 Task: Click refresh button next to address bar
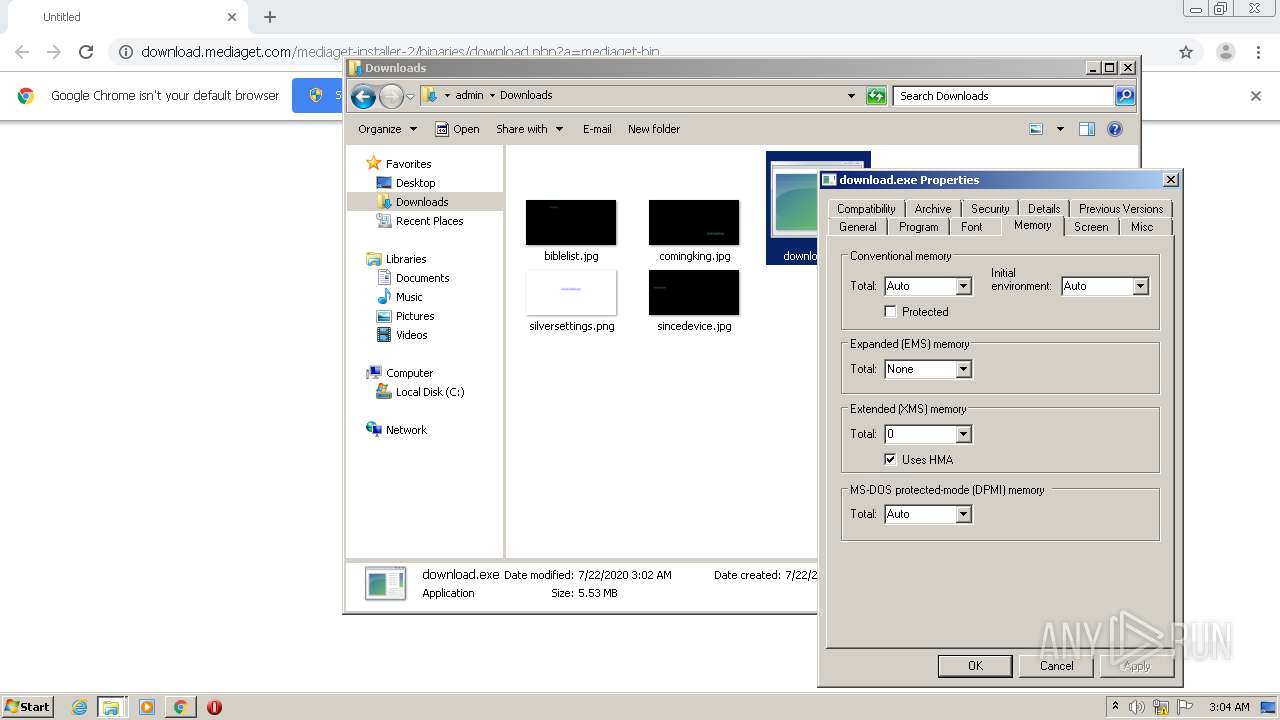coord(876,96)
